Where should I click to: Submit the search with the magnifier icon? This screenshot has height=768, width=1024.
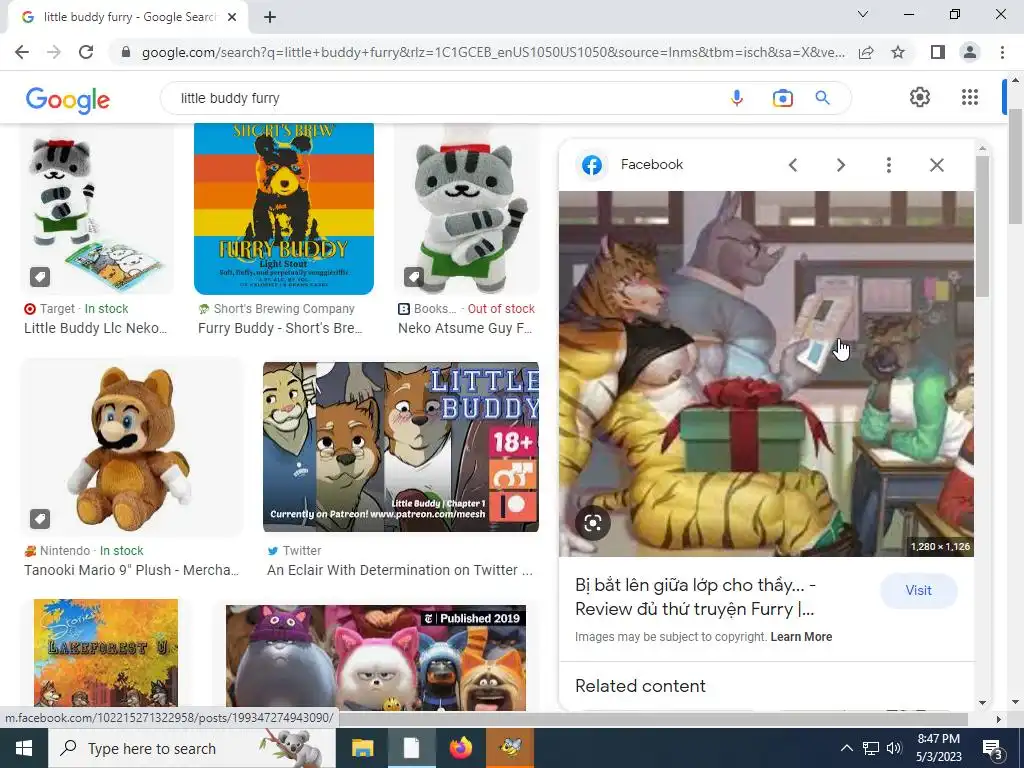pos(822,98)
